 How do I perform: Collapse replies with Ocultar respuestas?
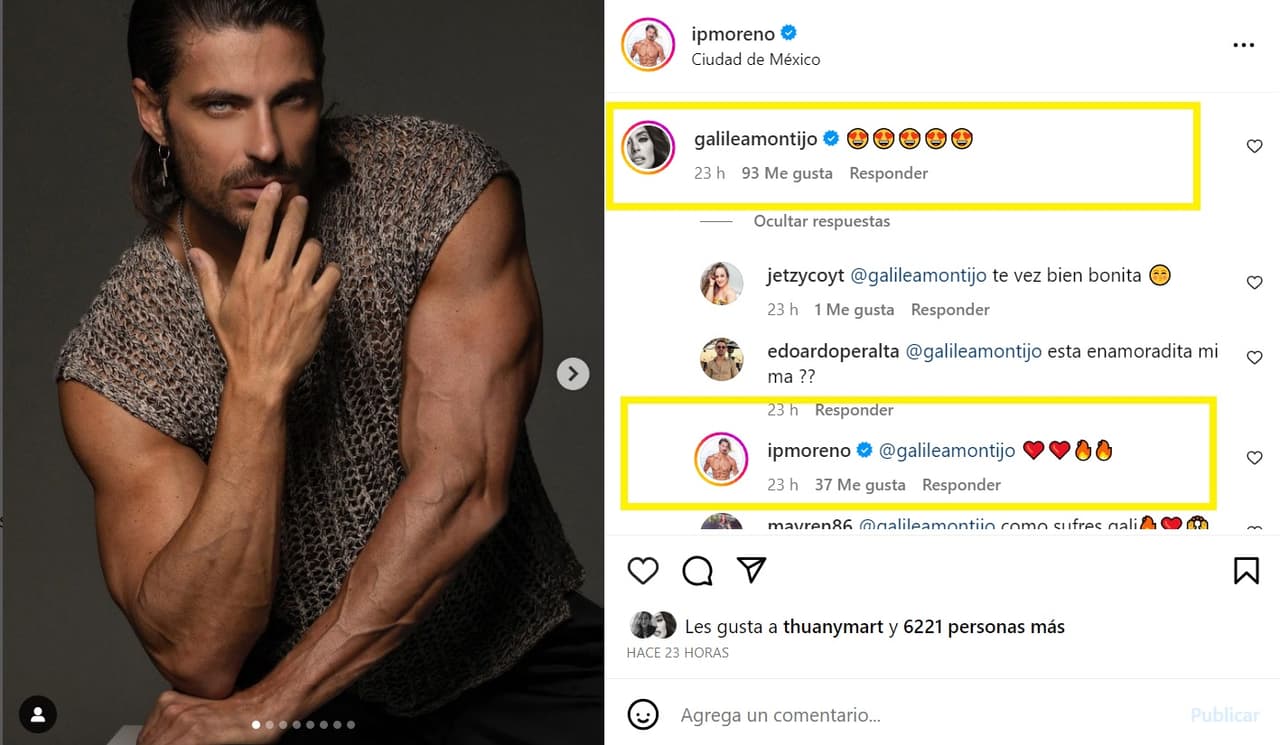(x=821, y=221)
